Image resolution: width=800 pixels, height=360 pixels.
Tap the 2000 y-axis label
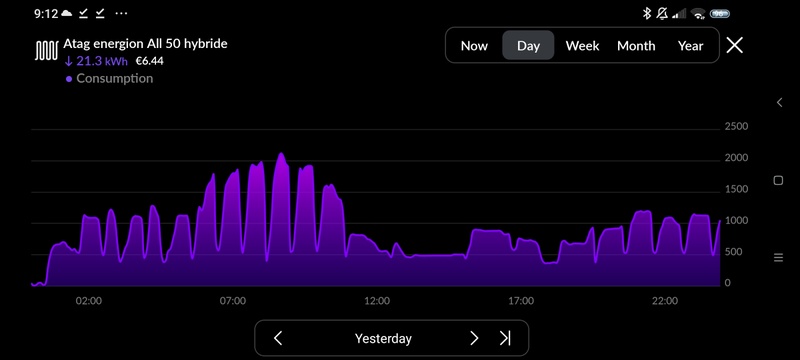coord(736,158)
